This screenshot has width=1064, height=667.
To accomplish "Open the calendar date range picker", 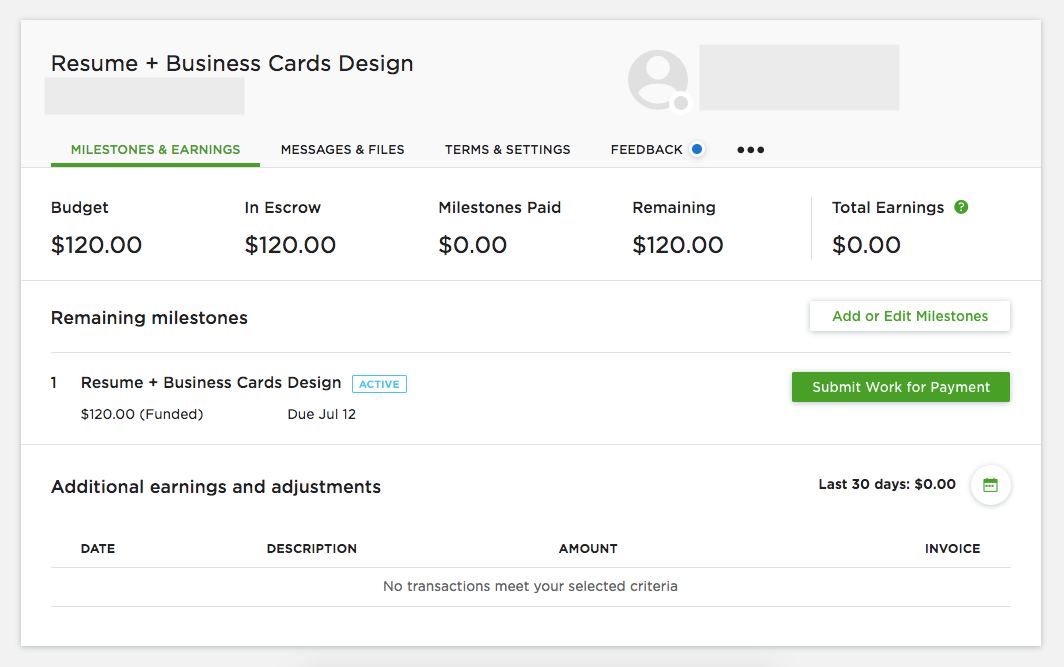I will 990,485.
